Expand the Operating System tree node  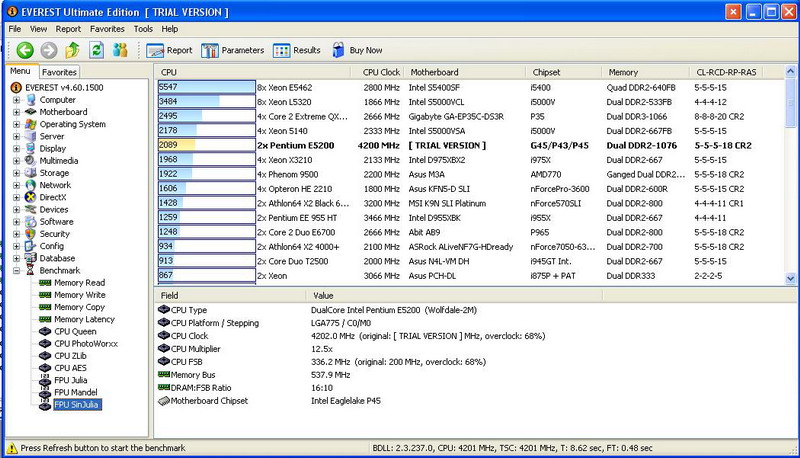tap(16, 124)
